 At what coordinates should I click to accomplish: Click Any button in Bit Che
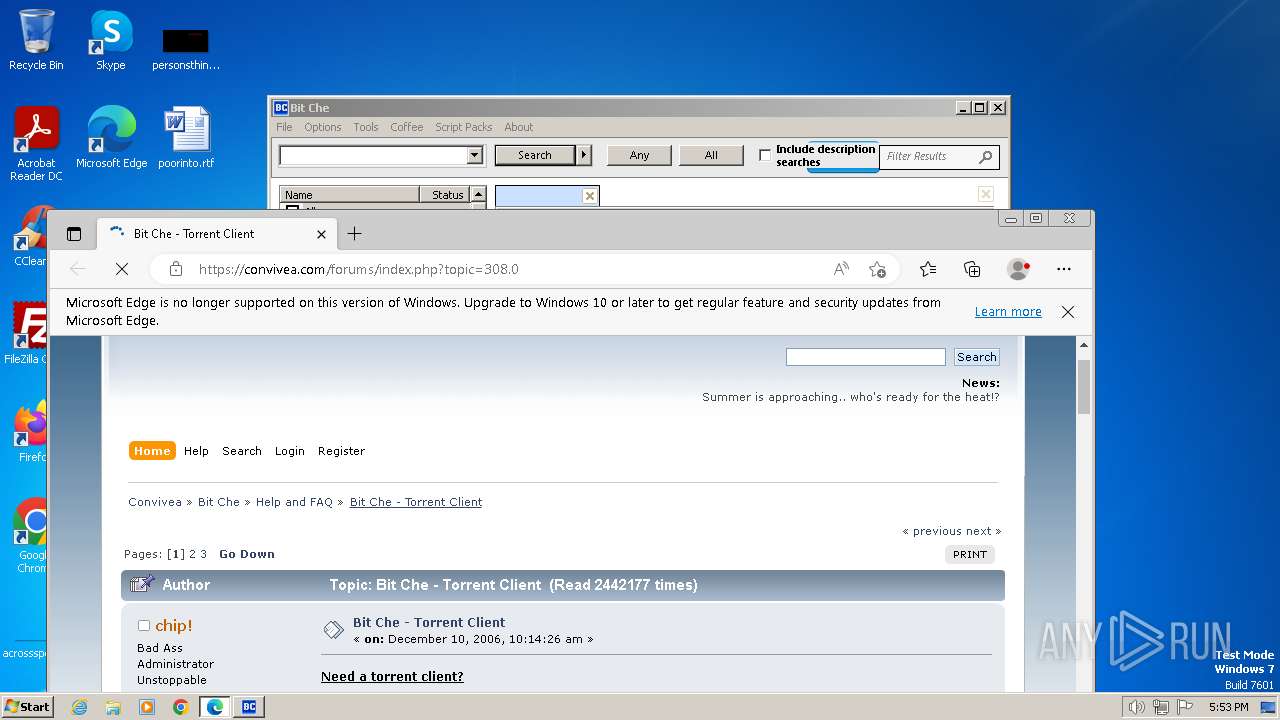[639, 155]
